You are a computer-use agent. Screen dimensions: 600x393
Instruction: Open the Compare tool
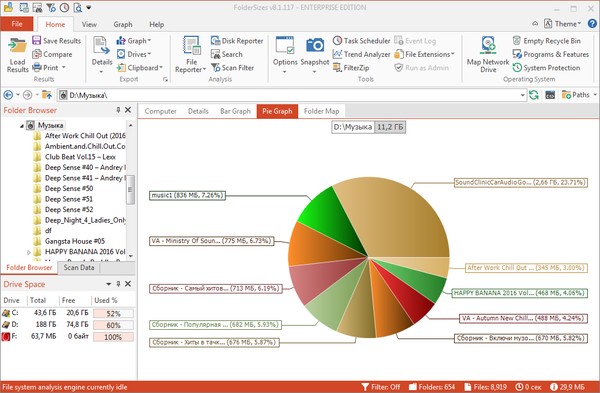tap(52, 54)
